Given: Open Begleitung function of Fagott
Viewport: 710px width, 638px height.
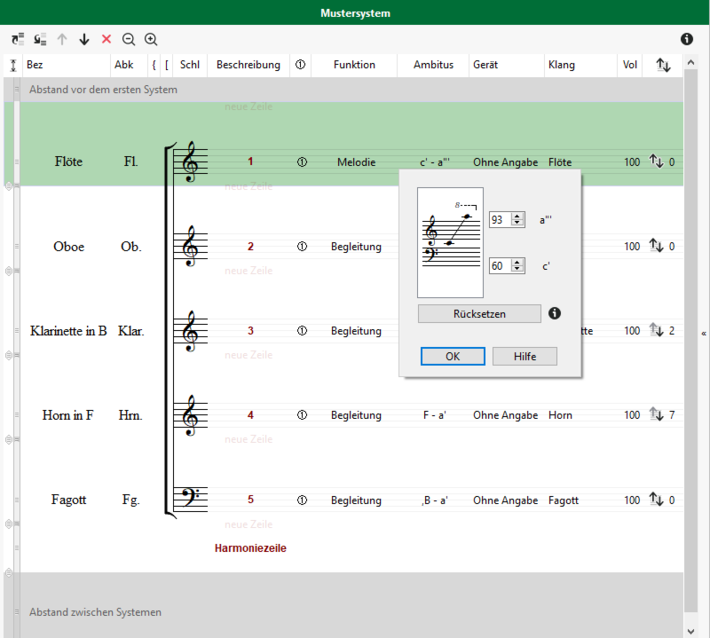Looking at the screenshot, I should 356,500.
